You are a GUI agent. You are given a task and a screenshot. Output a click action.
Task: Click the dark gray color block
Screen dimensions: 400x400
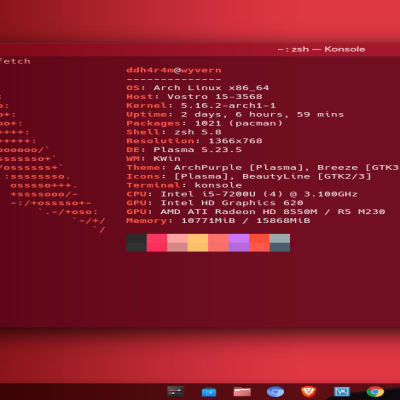[x=136, y=243]
